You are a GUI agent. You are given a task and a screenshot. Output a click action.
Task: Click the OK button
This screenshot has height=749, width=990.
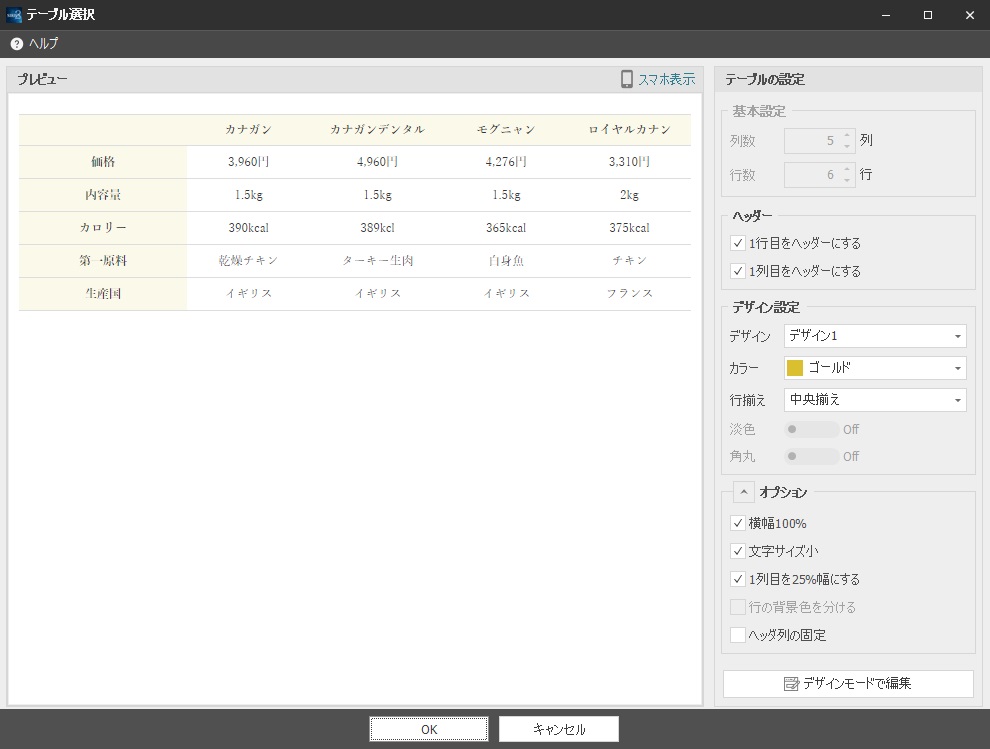click(x=429, y=729)
